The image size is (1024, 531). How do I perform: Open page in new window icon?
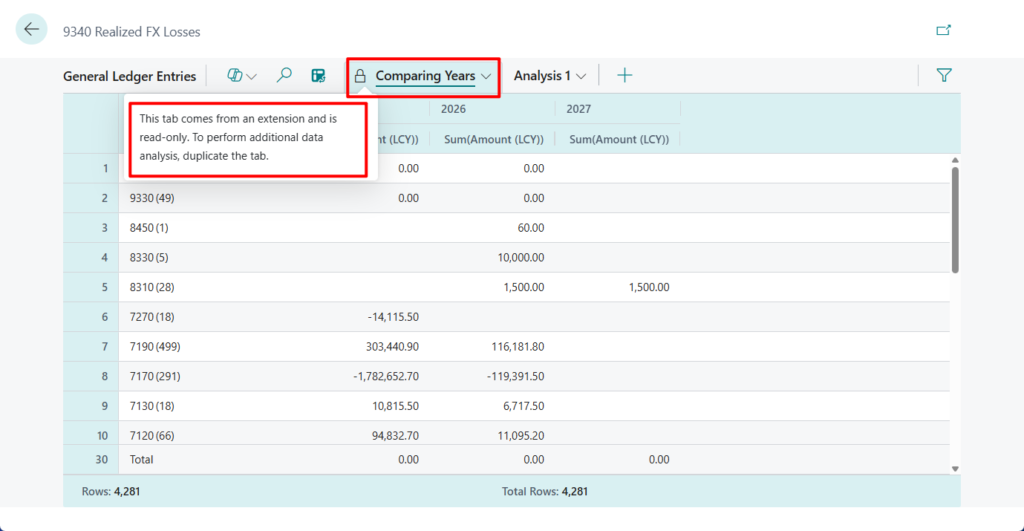pos(943,30)
